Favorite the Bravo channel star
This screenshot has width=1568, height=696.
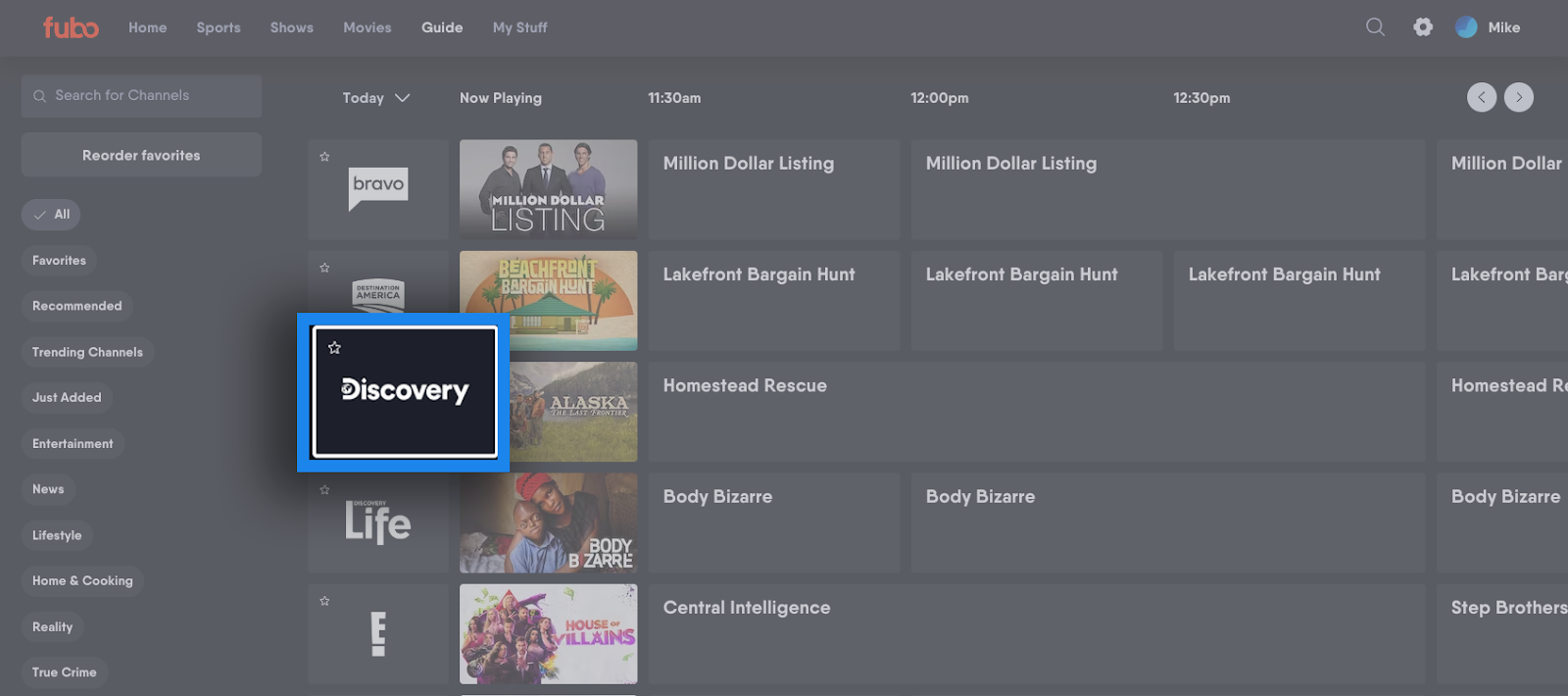(x=324, y=157)
